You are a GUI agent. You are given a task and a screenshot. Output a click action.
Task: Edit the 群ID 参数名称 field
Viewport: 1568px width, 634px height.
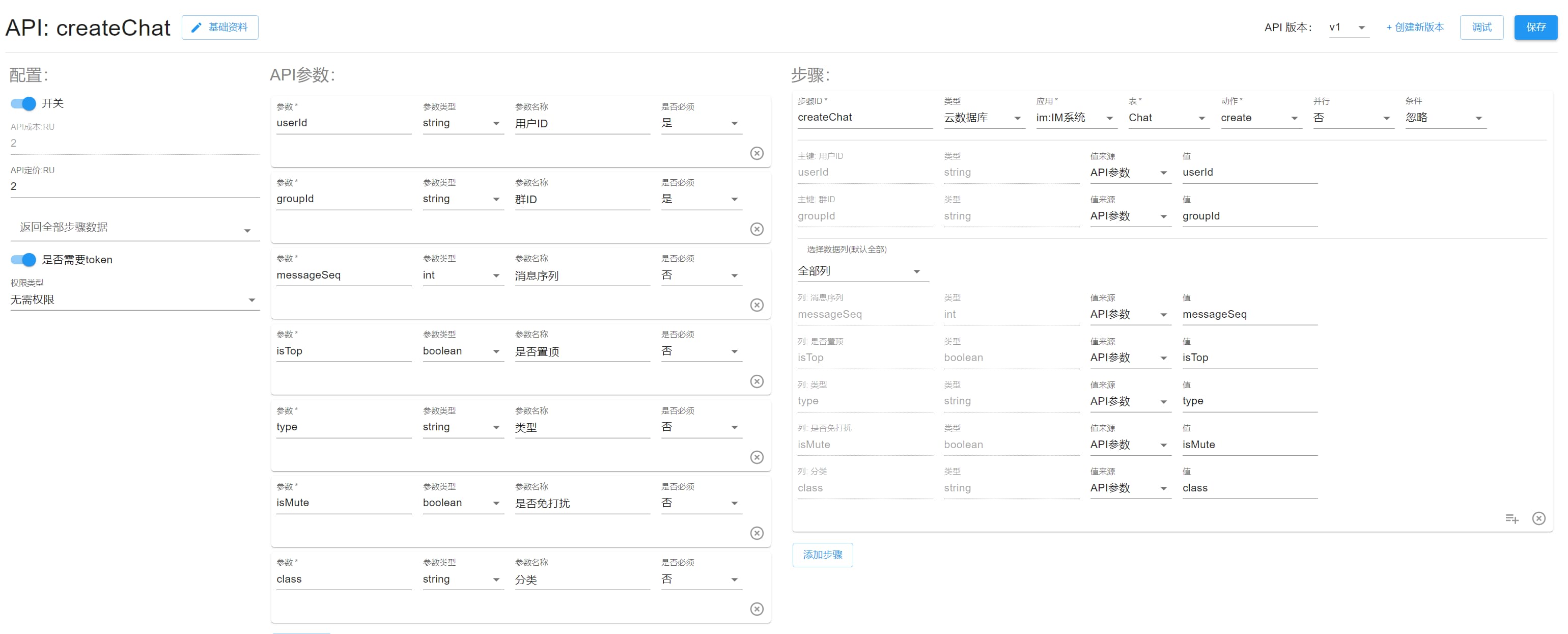(582, 199)
